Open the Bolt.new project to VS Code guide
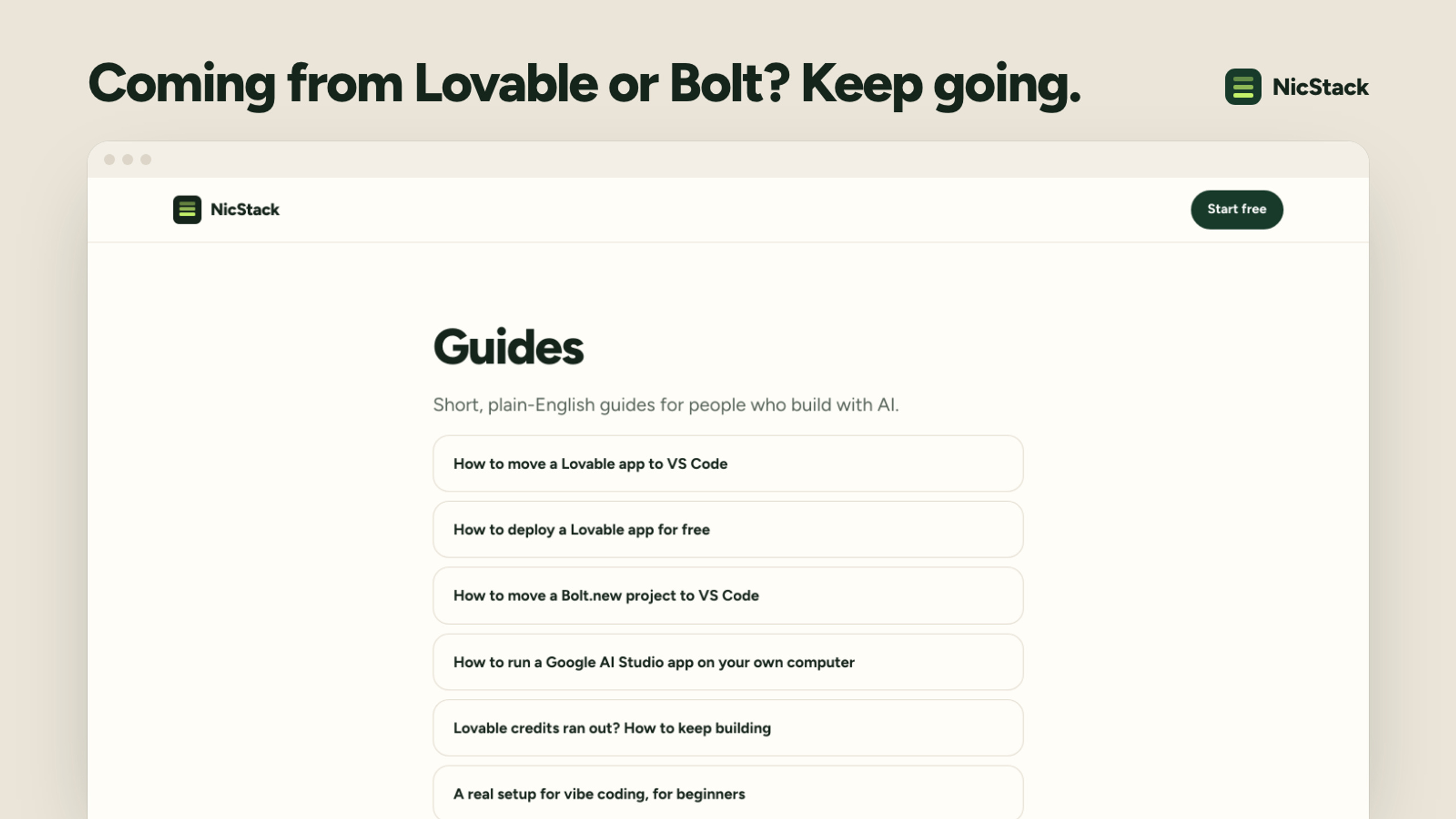1456x819 pixels. click(728, 595)
